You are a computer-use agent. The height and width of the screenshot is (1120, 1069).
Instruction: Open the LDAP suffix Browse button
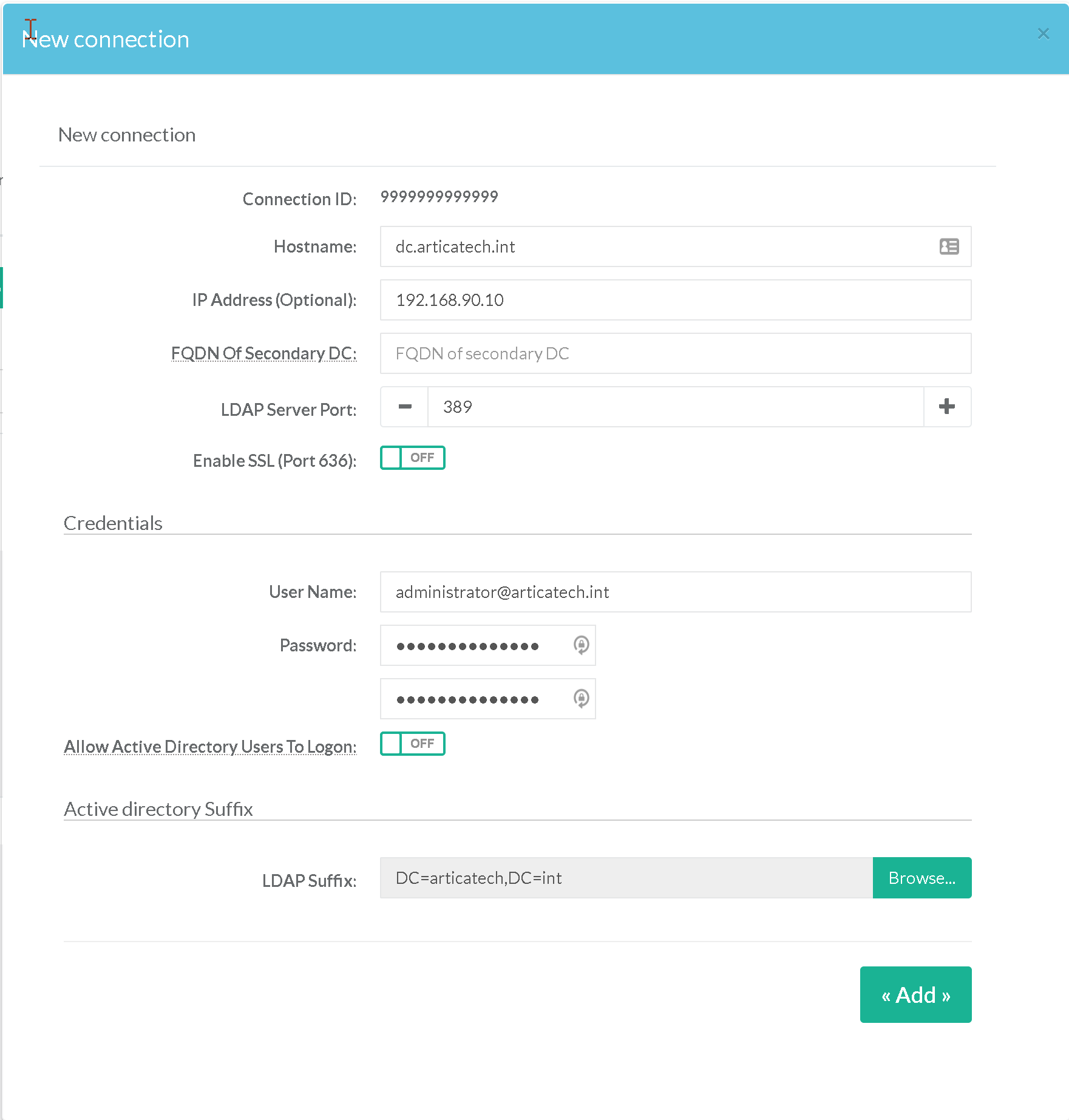[x=921, y=878]
